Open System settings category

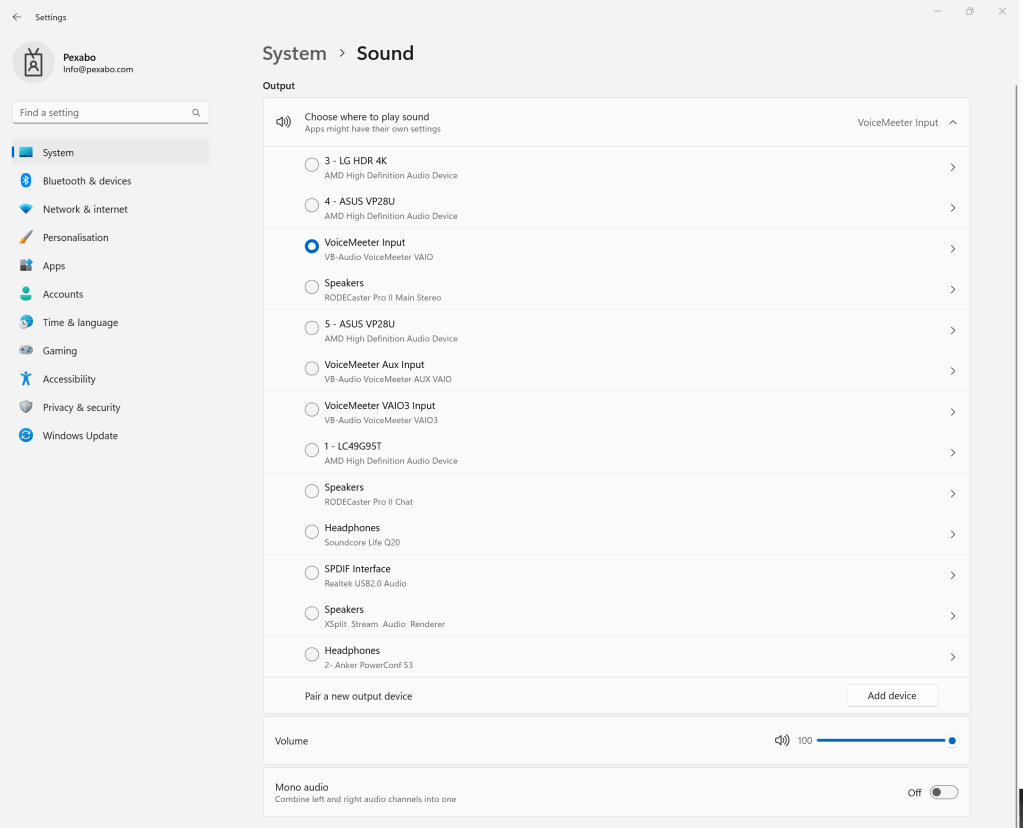tap(110, 152)
